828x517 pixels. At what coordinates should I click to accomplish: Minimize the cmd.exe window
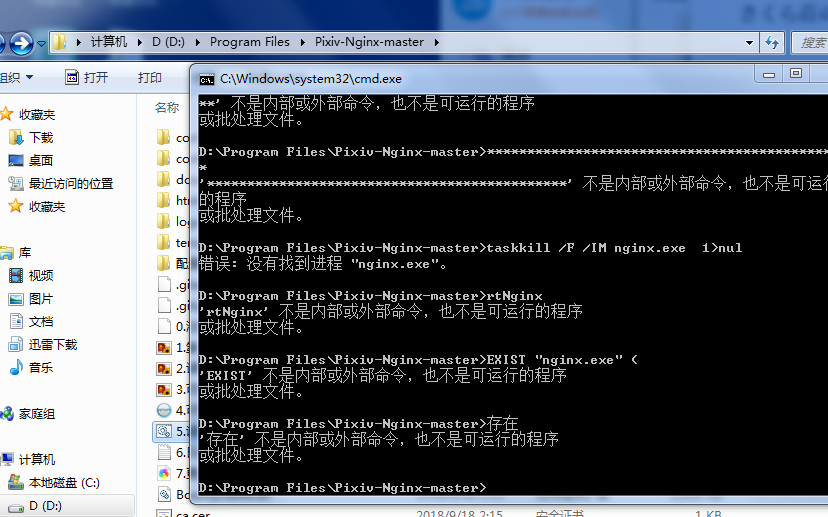(769, 74)
